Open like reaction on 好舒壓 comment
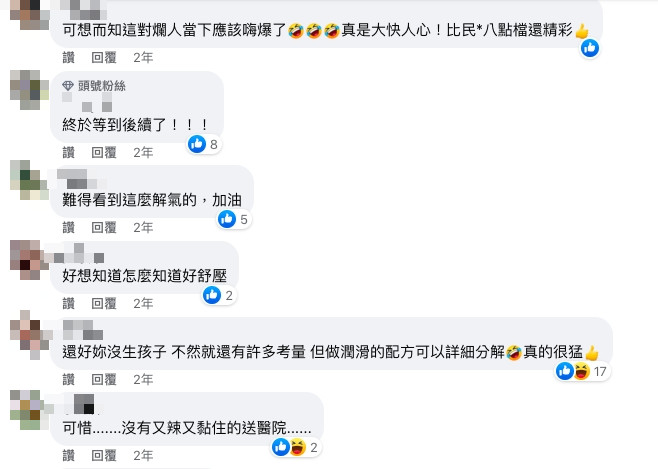The width and height of the screenshot is (658, 469). pyautogui.click(x=212, y=295)
